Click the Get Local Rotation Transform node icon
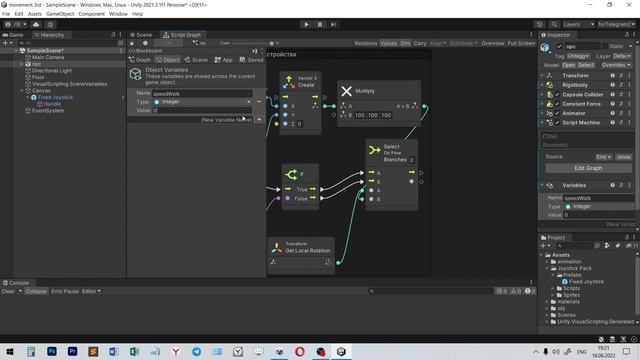The width and height of the screenshot is (640, 360). click(x=276, y=247)
